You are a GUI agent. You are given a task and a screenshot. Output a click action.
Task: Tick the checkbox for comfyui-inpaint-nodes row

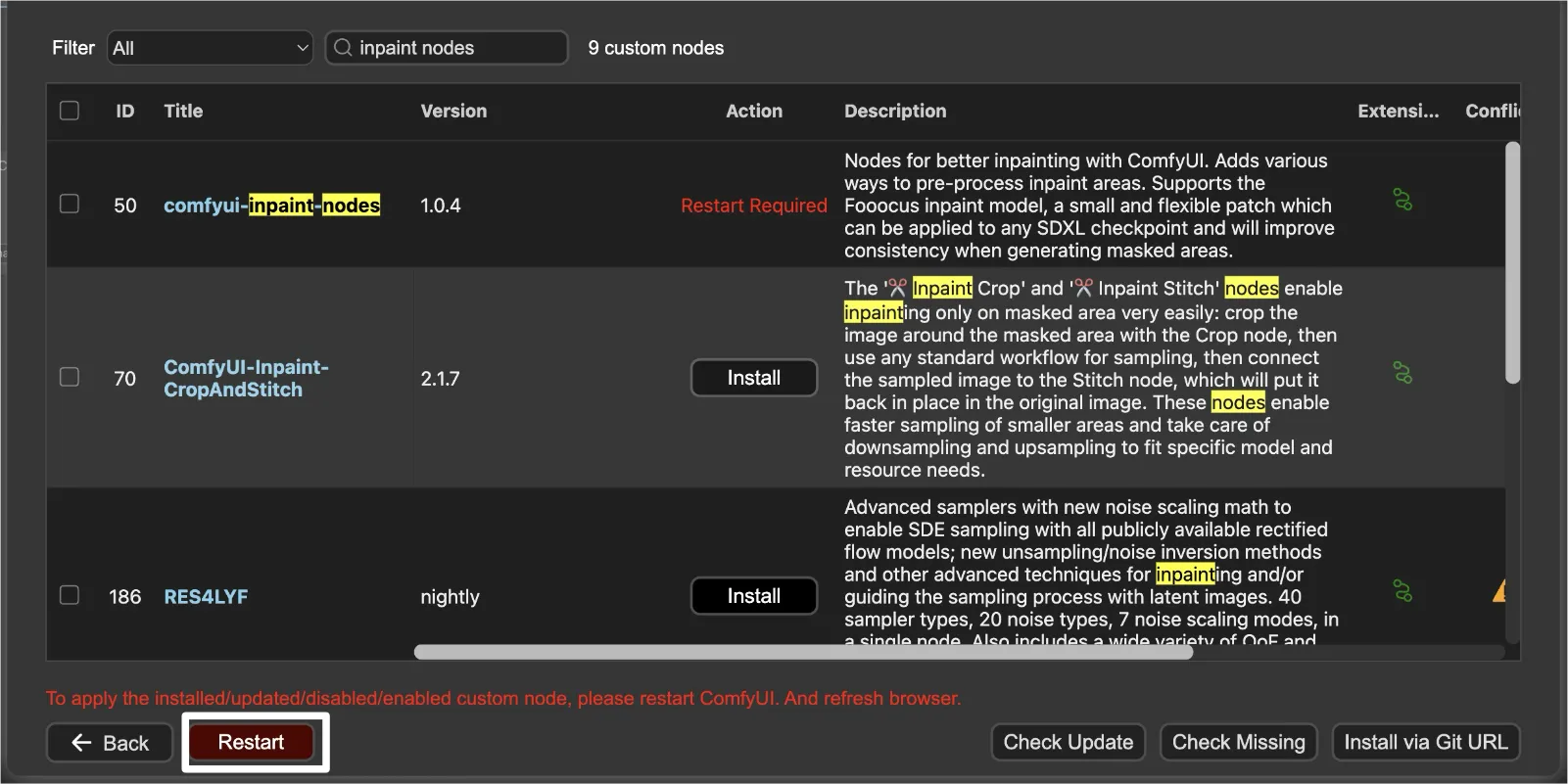(70, 204)
